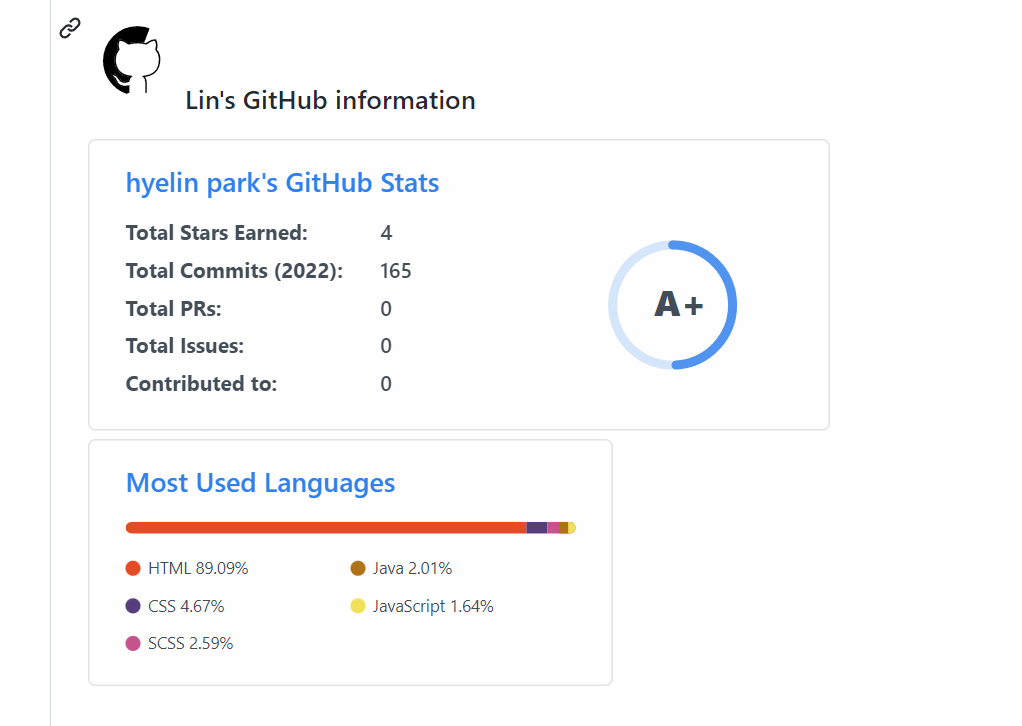Viewport: 1022px width, 726px height.
Task: Click the anchor link icon beside heading
Action: tap(70, 28)
